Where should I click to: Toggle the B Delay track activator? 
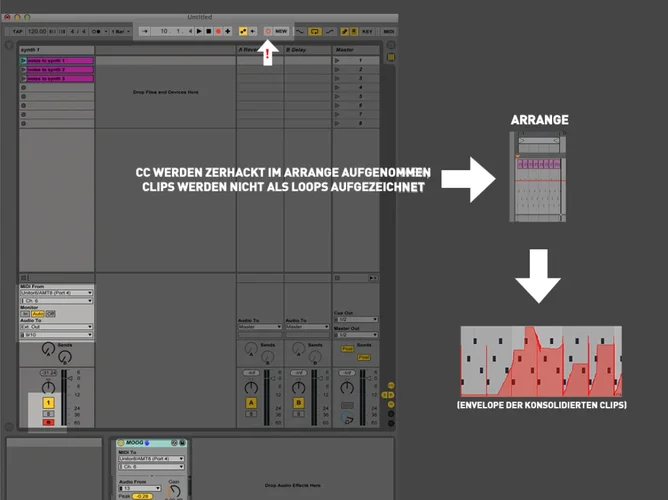299,402
